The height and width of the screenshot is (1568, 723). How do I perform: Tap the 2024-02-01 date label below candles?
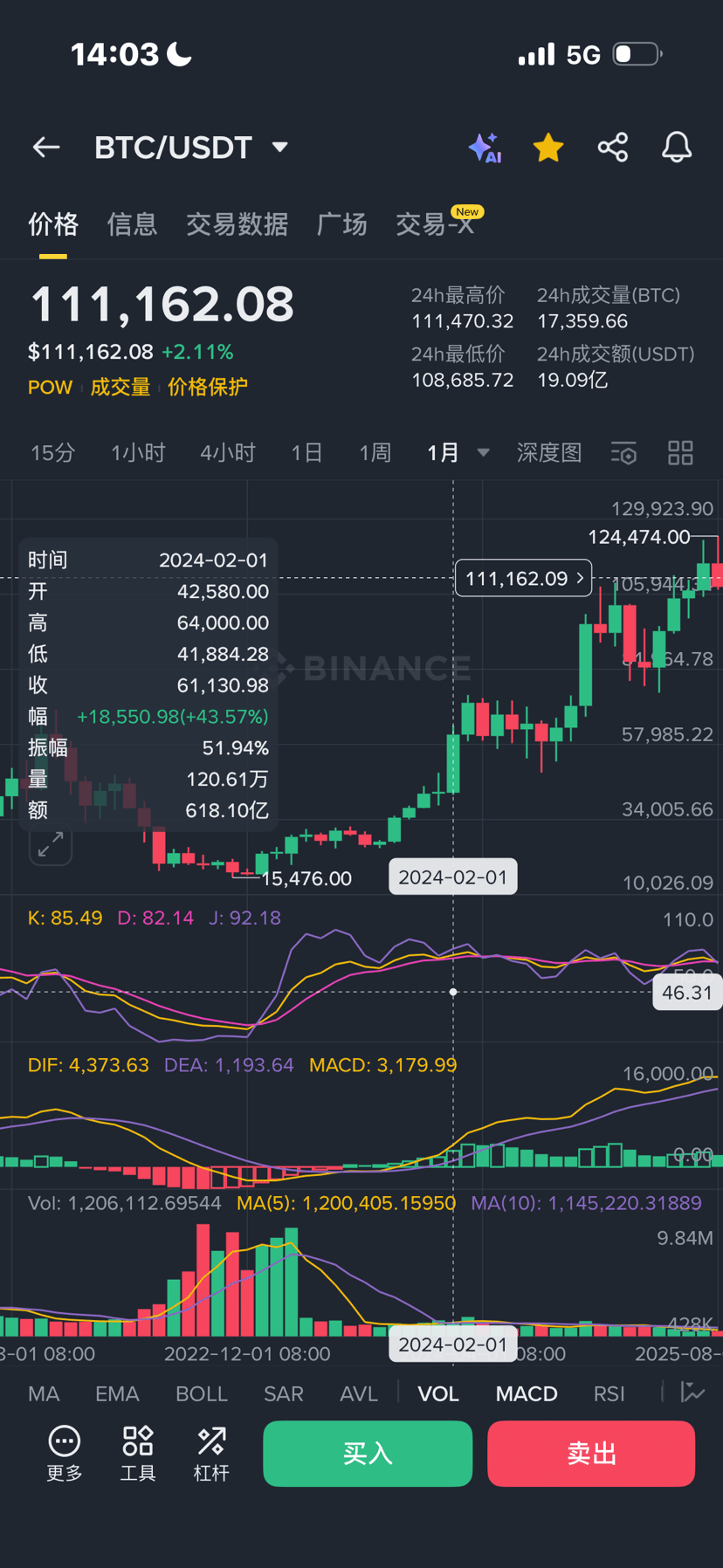click(x=453, y=877)
